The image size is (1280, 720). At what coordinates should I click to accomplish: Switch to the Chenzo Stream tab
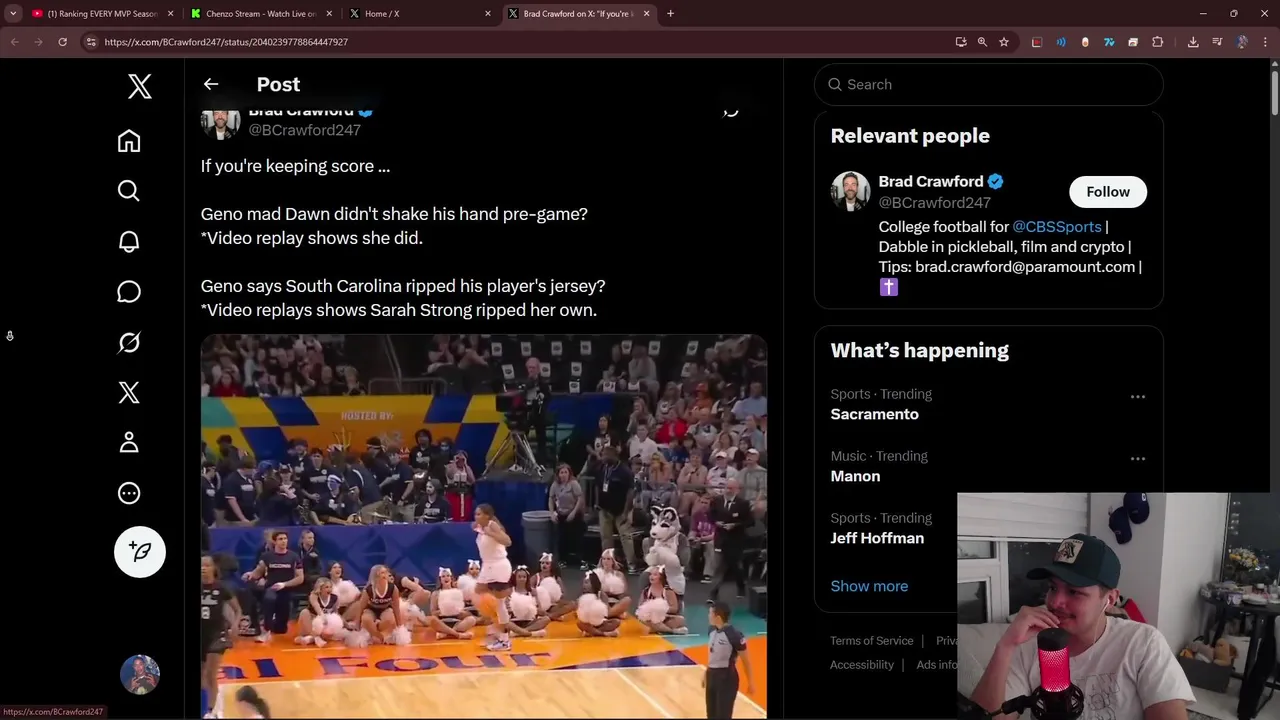click(x=262, y=14)
